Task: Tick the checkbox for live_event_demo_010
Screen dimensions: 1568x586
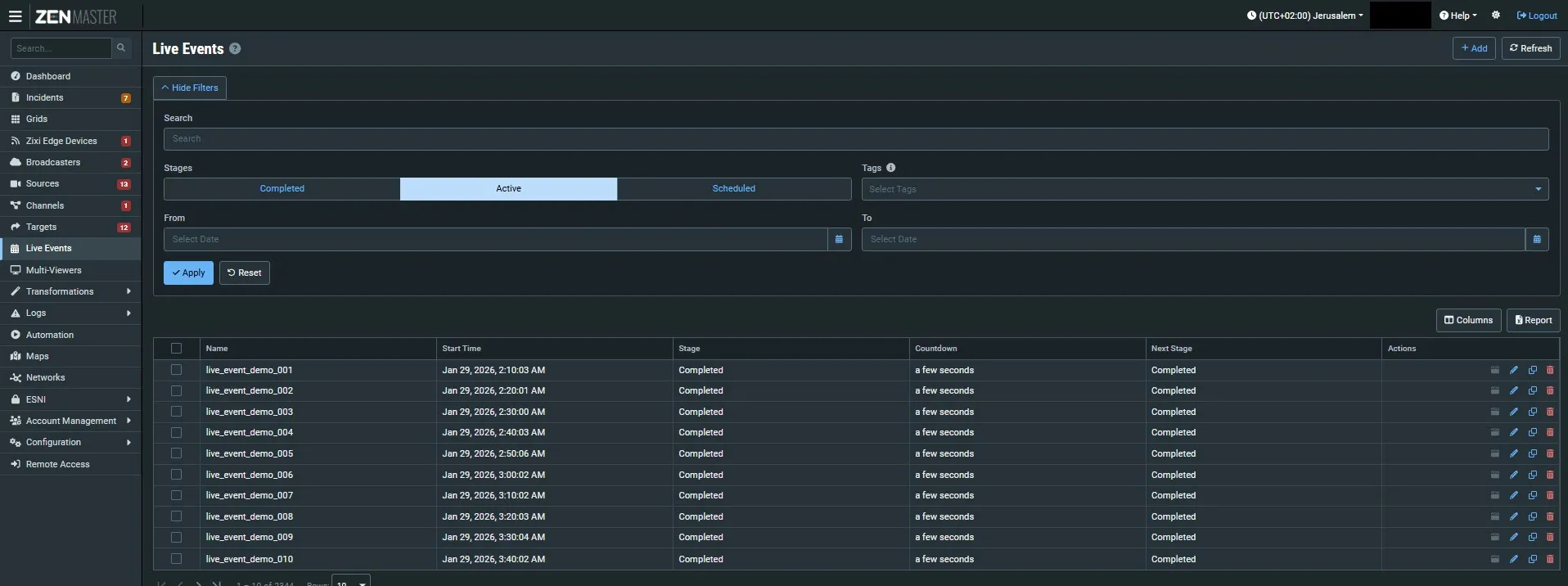Action: click(x=176, y=559)
